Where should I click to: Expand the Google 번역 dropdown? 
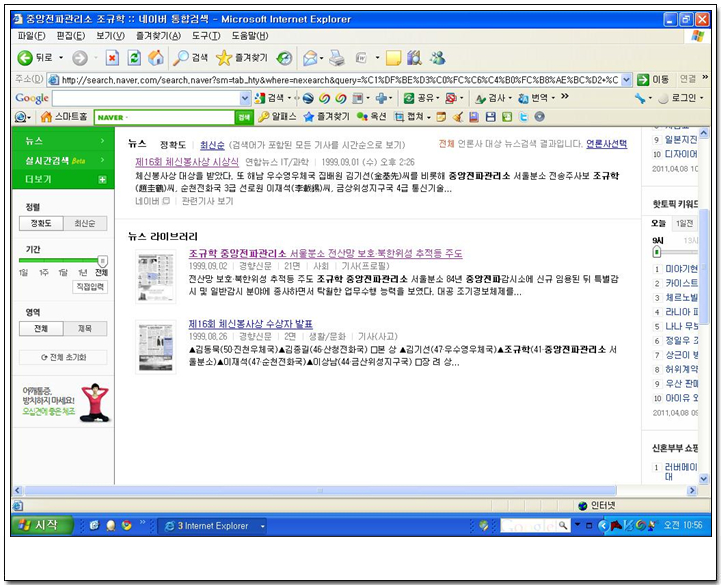click(553, 98)
